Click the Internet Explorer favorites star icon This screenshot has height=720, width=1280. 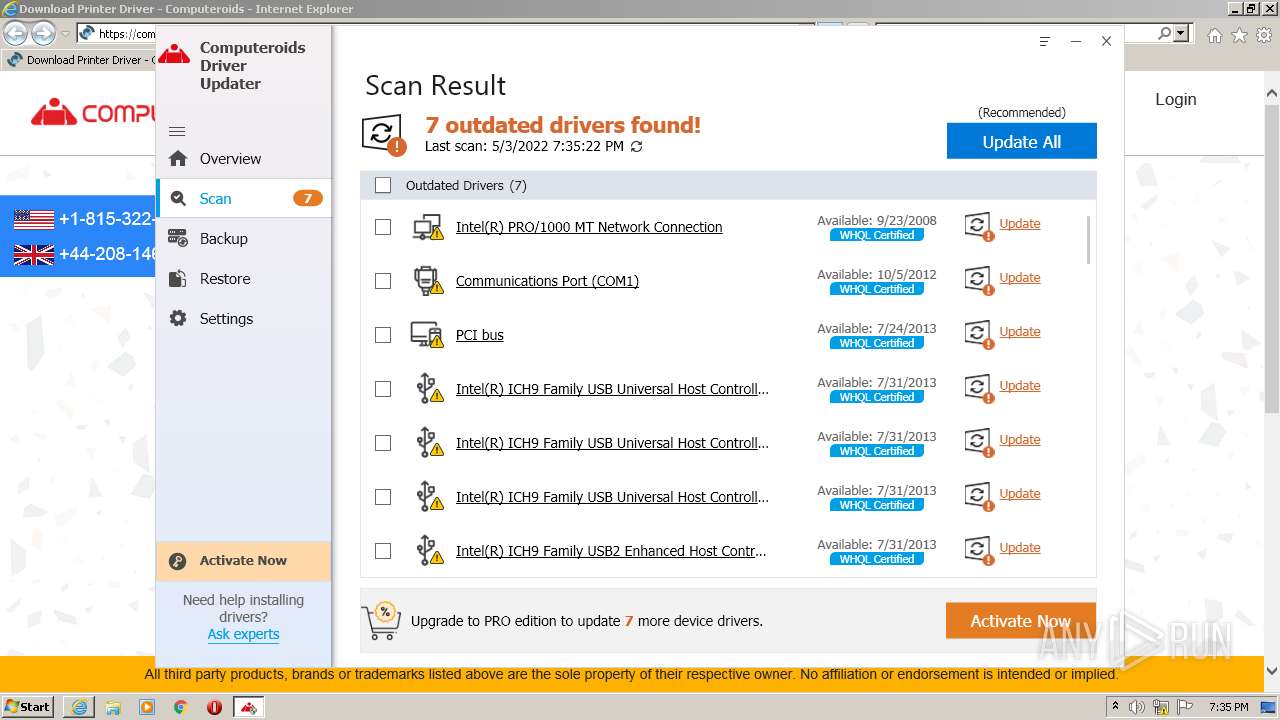(x=1239, y=34)
